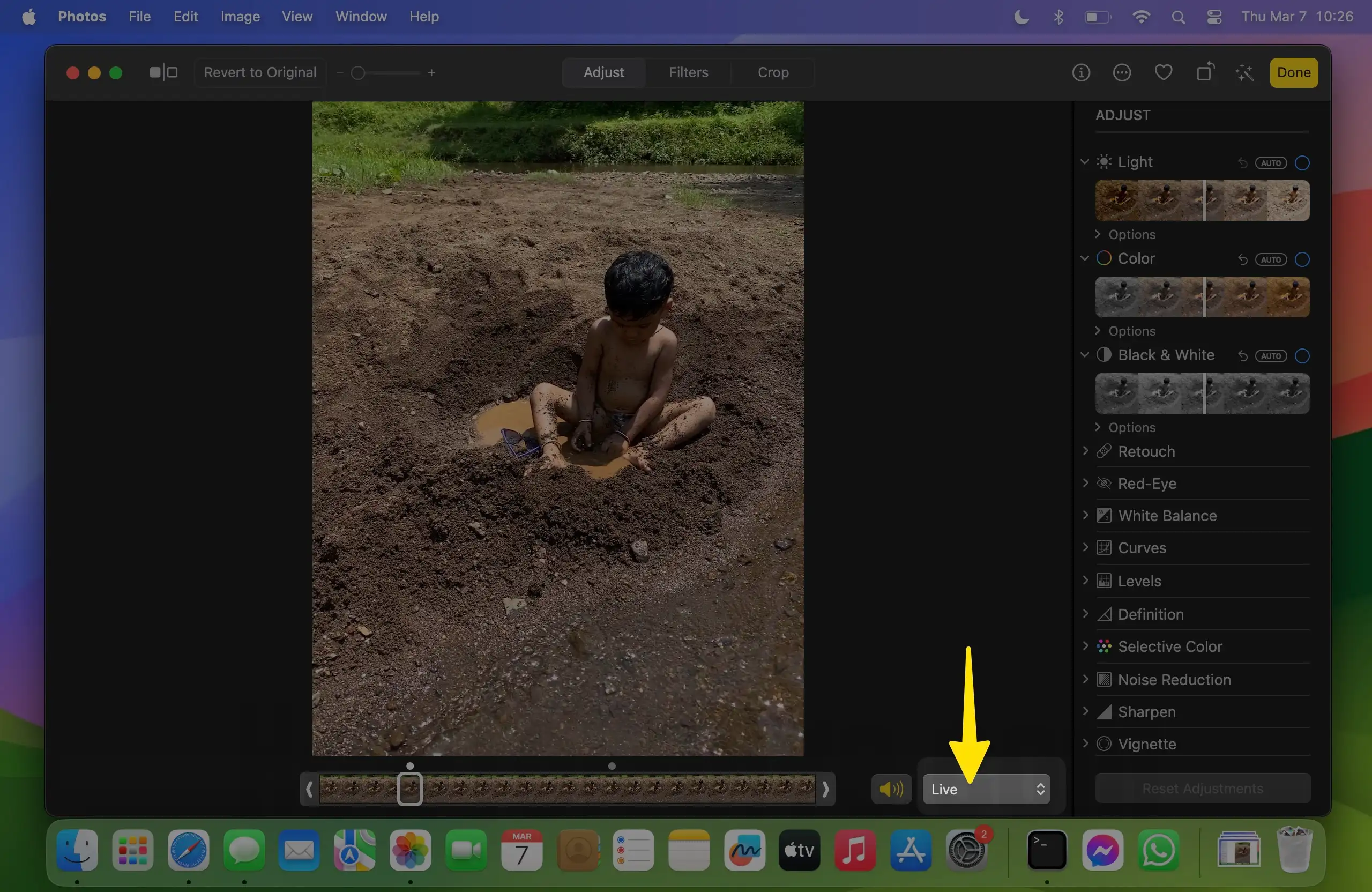This screenshot has height=892, width=1372.
Task: Toggle the before/after comparison view icon
Action: (163, 73)
